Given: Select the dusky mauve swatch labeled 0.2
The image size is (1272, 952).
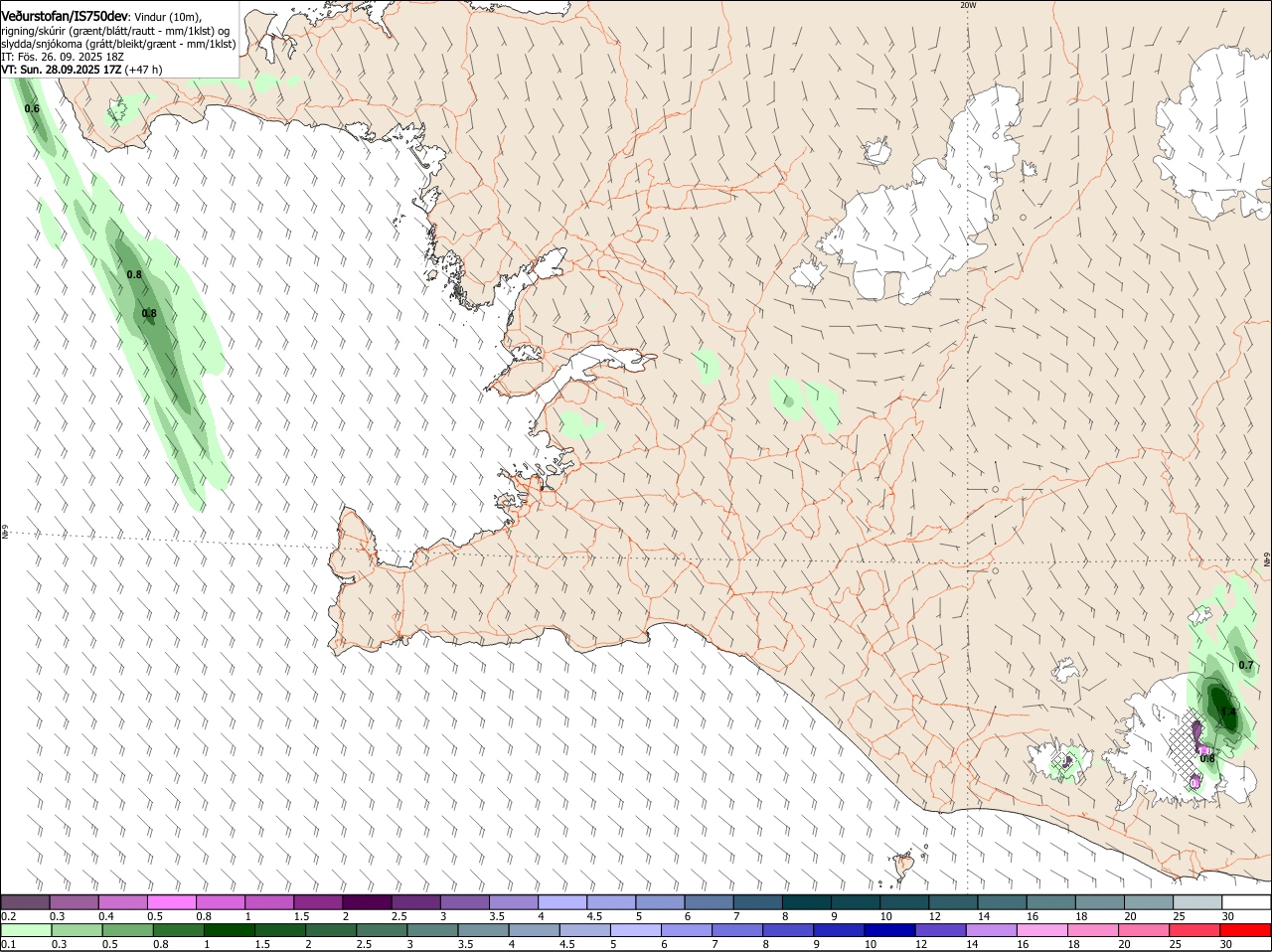Looking at the screenshot, I should [26, 901].
